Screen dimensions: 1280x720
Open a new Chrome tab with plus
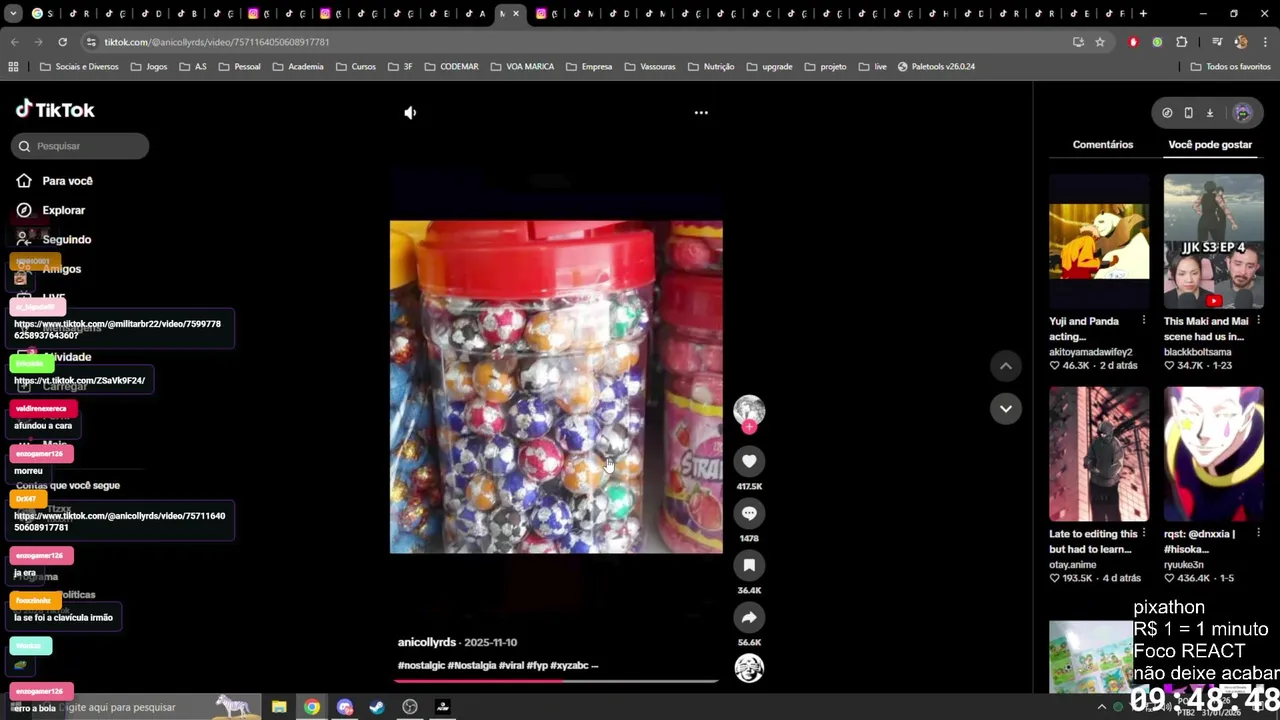[x=1143, y=14]
